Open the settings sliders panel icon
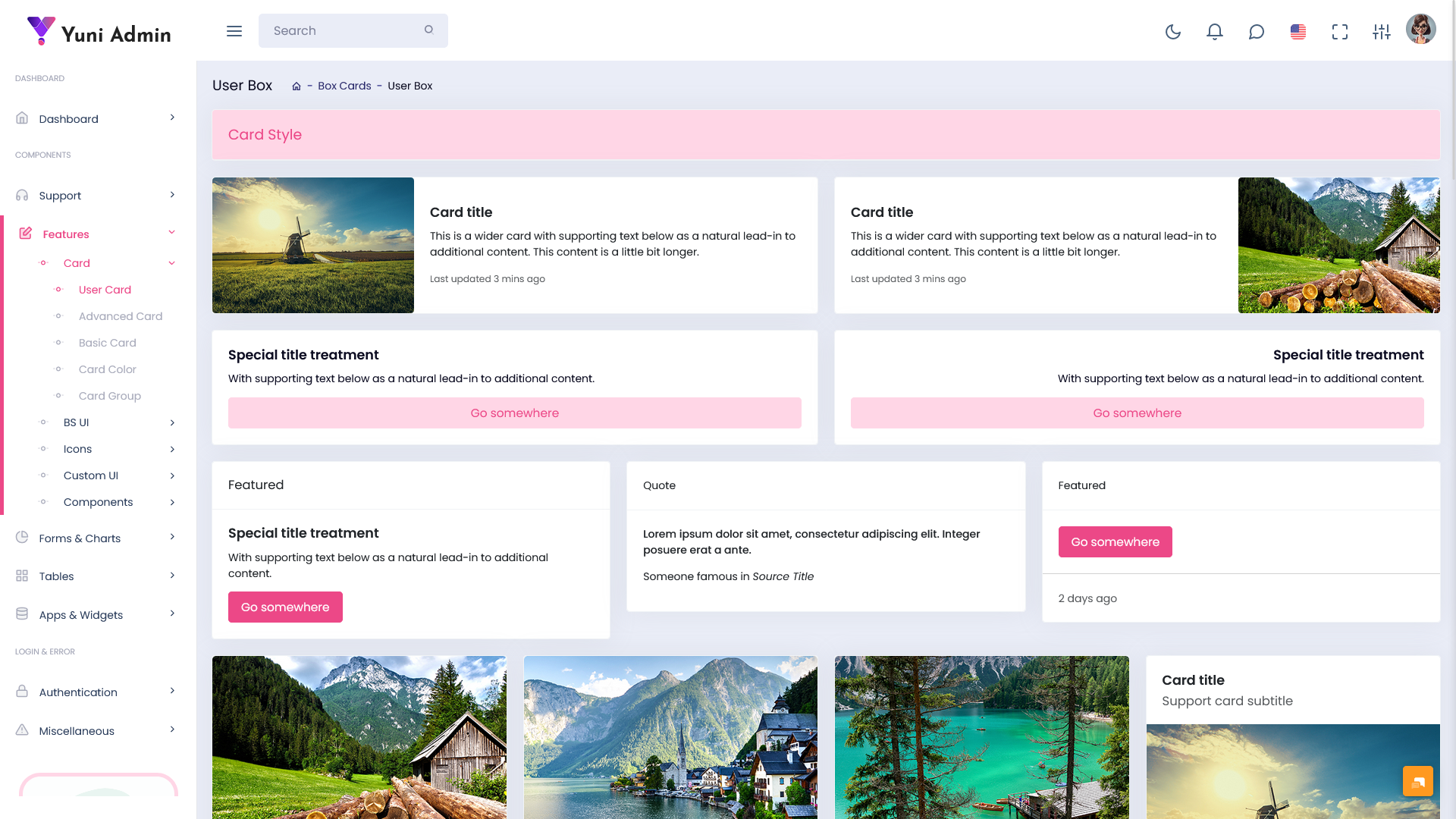1456x819 pixels. click(x=1382, y=31)
